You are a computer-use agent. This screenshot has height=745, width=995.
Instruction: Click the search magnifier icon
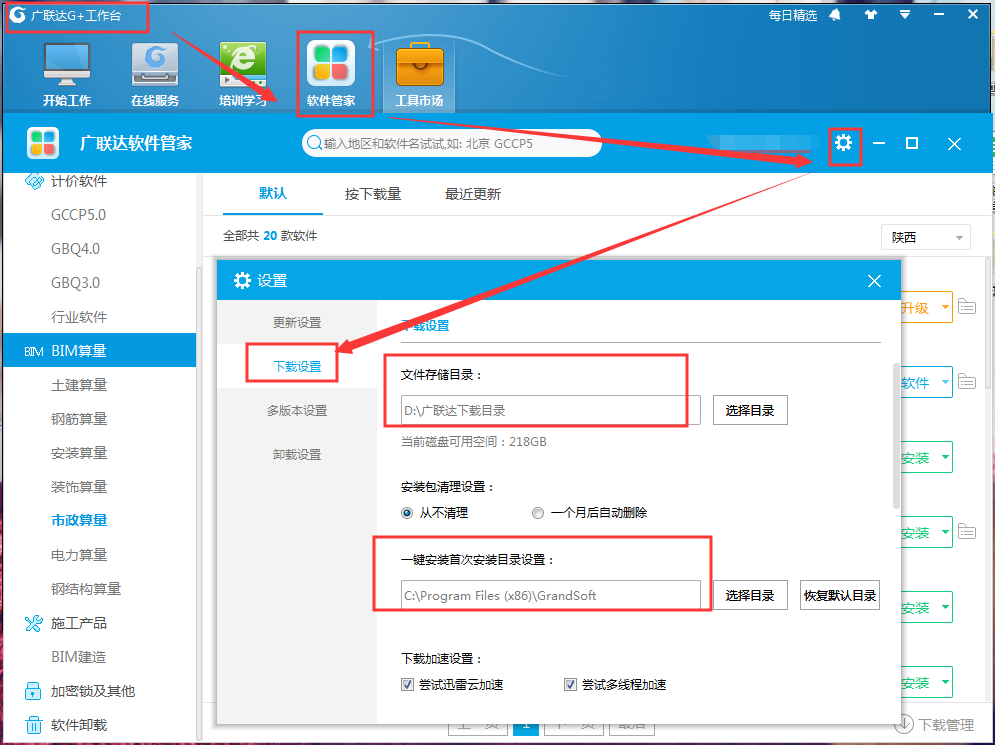tap(313, 143)
